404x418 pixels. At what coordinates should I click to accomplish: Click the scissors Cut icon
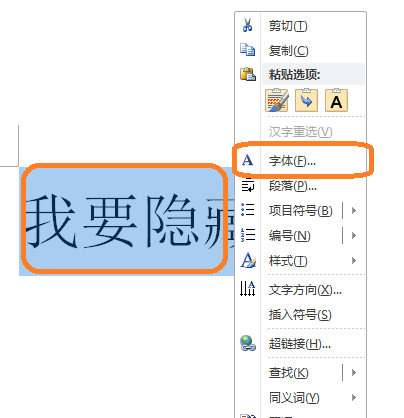tap(247, 25)
